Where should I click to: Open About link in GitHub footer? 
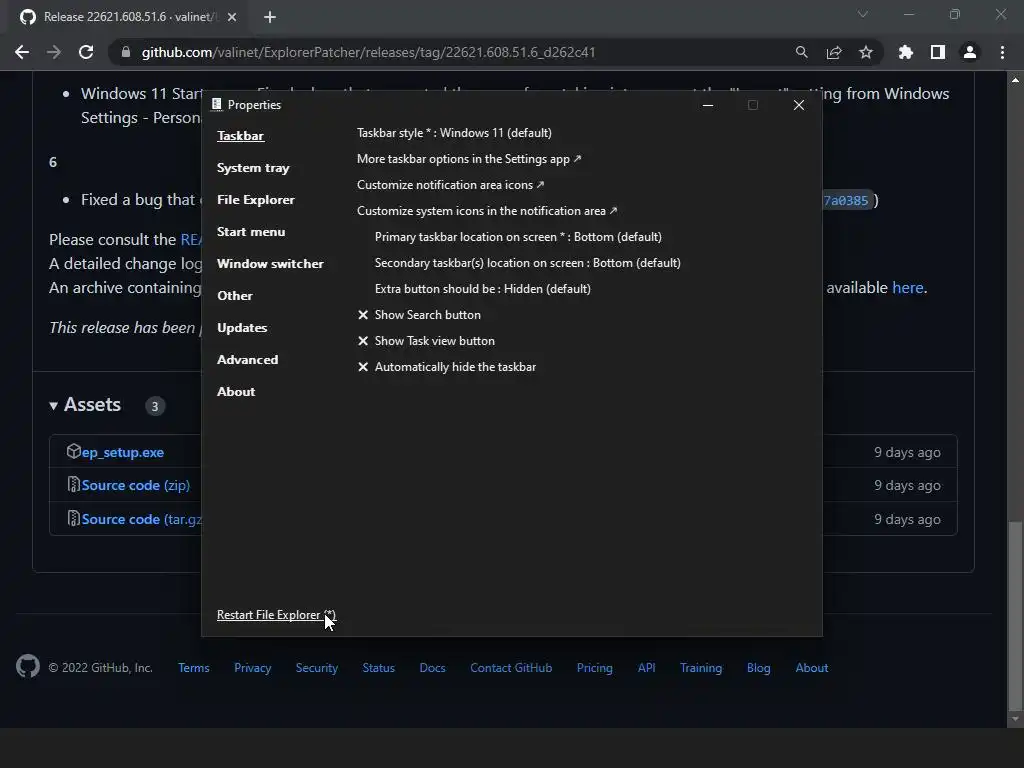(812, 667)
